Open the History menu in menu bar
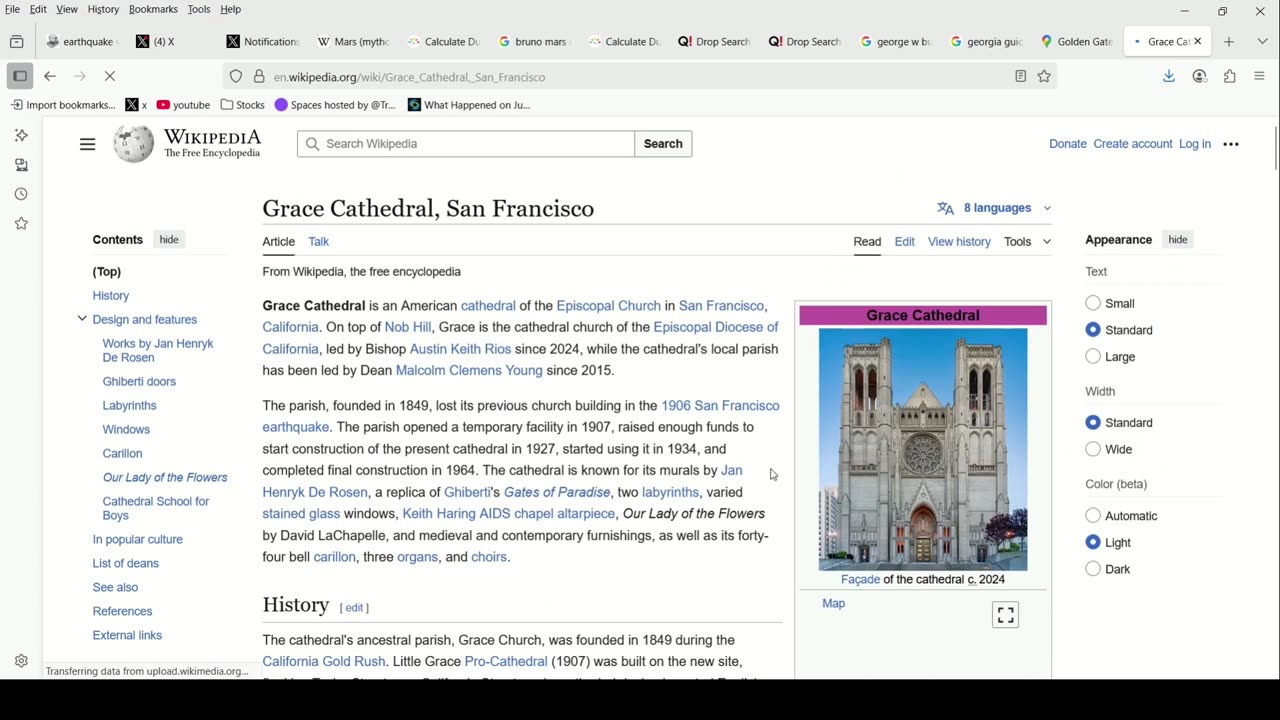 coord(103,9)
